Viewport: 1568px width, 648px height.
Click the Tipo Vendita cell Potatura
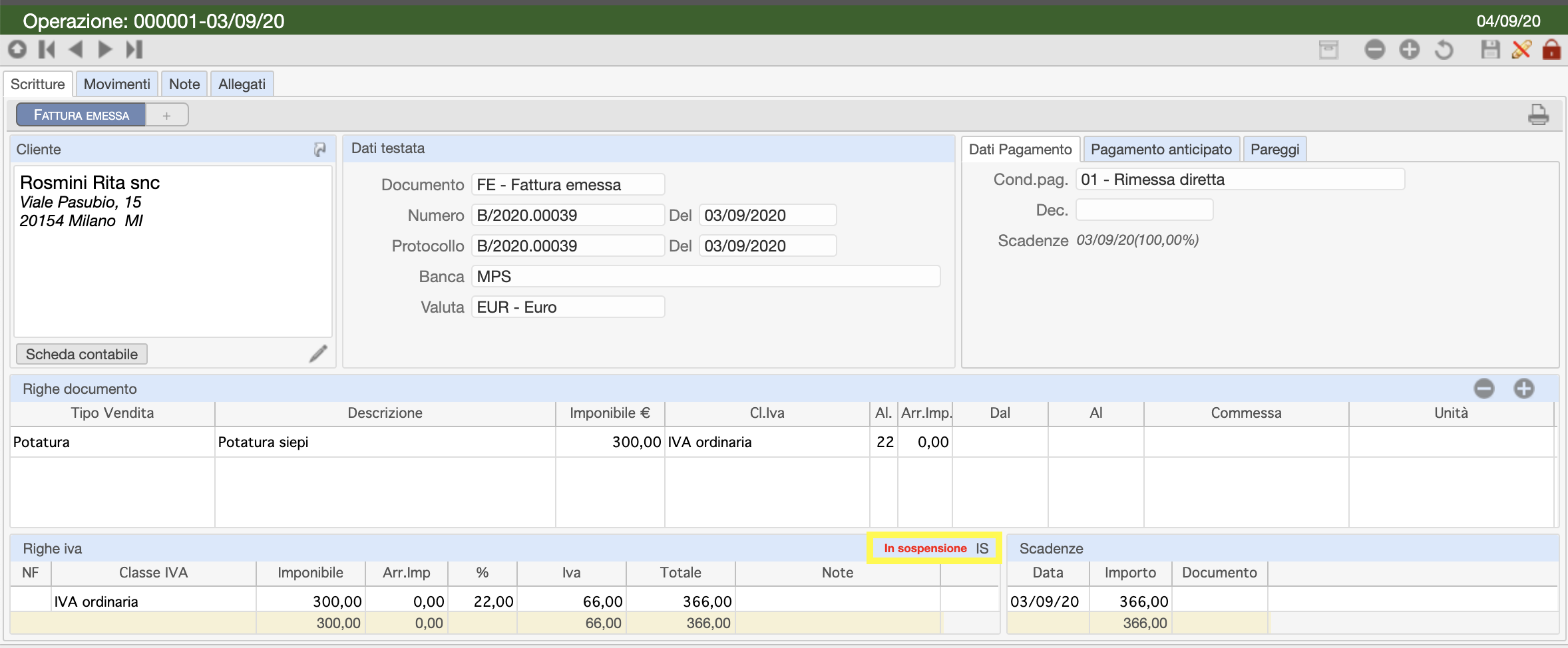(x=112, y=442)
